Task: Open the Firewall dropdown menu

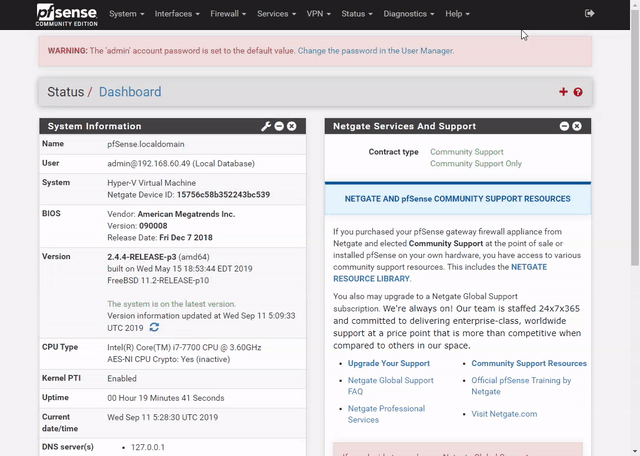Action: [x=228, y=14]
